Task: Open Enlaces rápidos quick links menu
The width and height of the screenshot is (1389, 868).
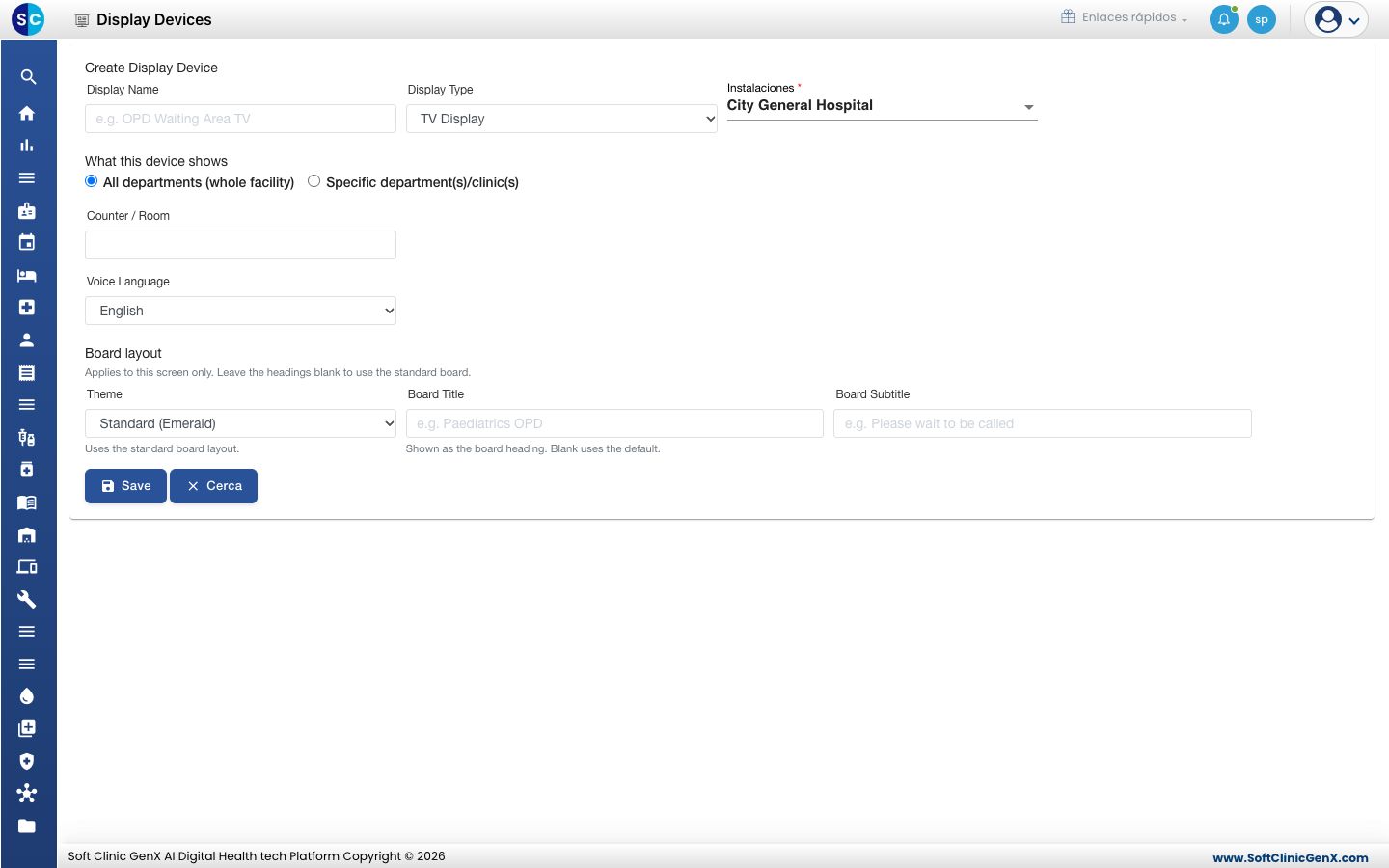Action: [x=1125, y=17]
